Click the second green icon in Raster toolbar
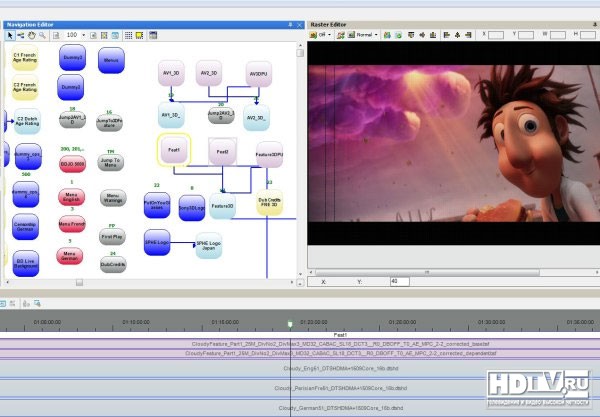This screenshot has width=600, height=417. tap(398, 35)
